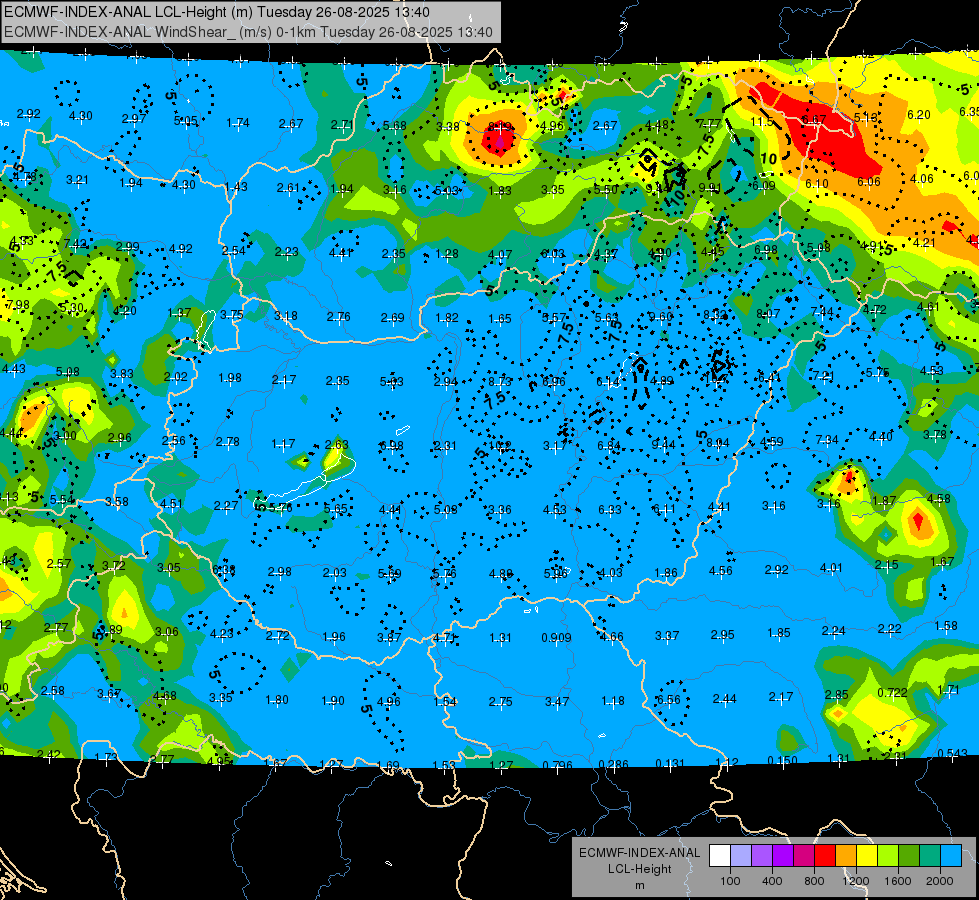Click the wind shear value '11.5'
Screen dimensions: 979x900
tap(762, 122)
